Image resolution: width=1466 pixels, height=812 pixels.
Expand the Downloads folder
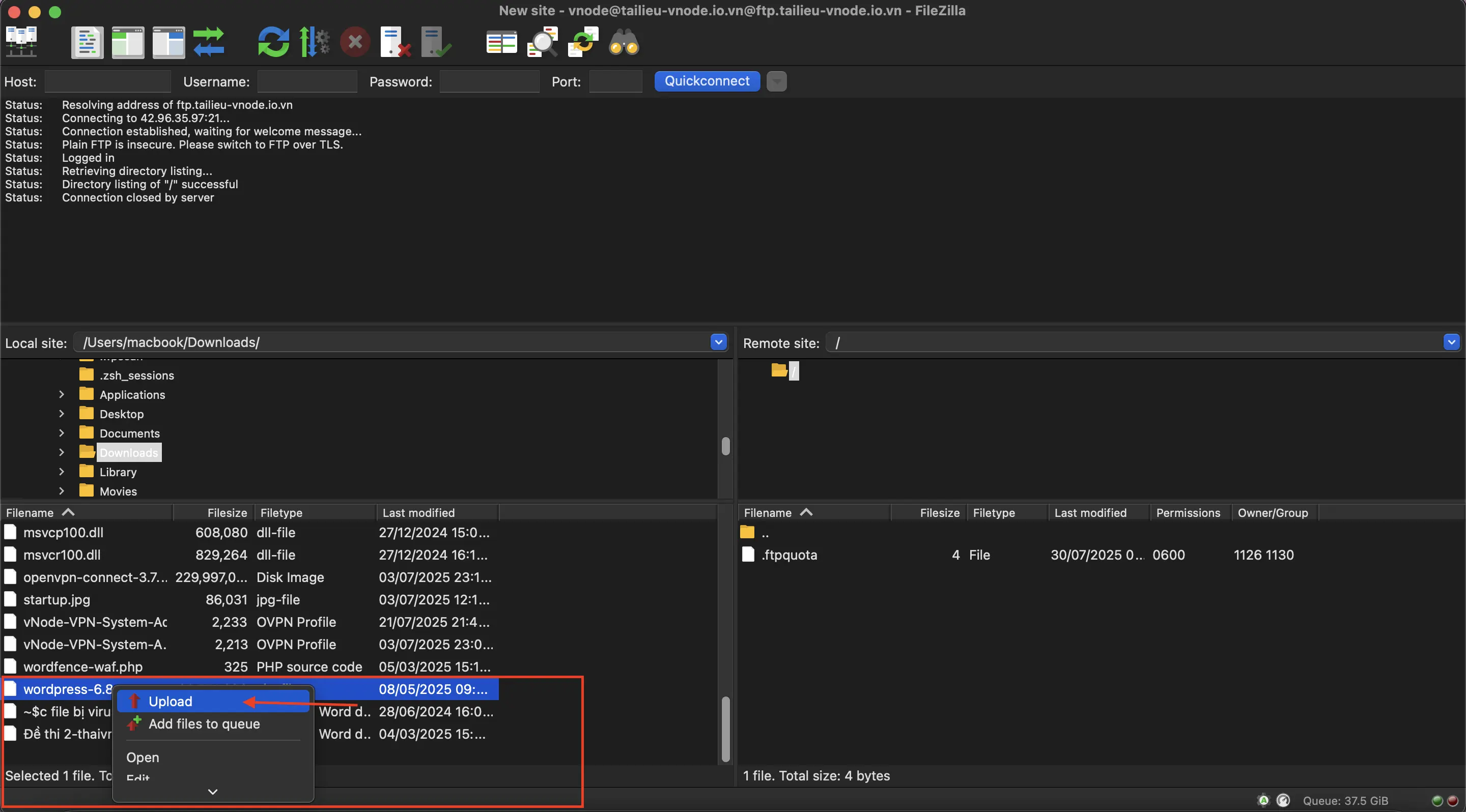point(62,452)
